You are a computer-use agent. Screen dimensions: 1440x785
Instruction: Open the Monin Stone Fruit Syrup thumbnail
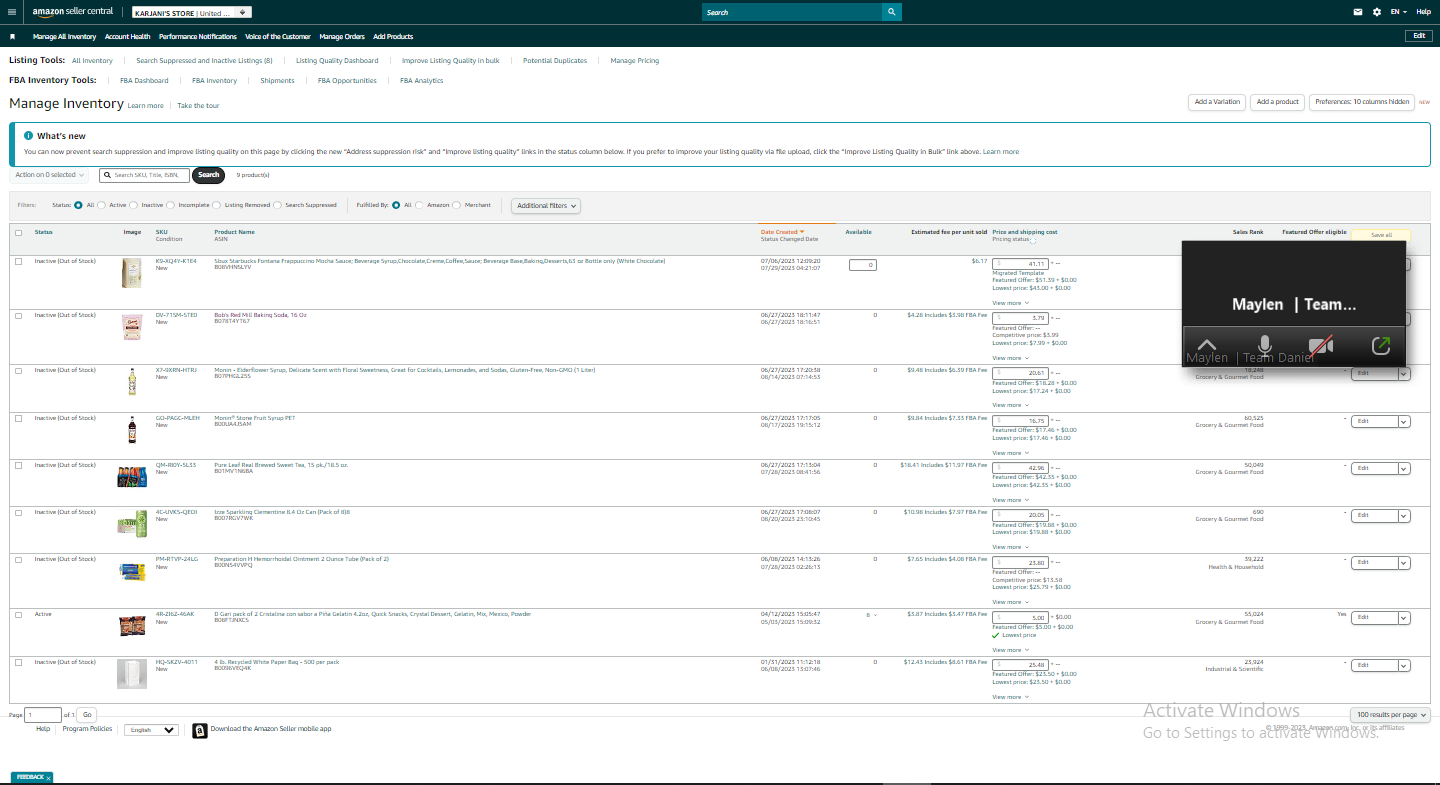tap(131, 429)
